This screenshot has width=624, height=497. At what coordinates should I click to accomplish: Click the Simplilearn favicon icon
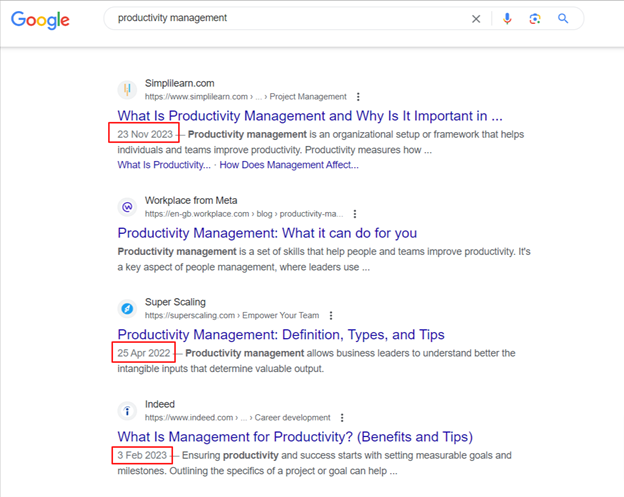click(x=127, y=90)
